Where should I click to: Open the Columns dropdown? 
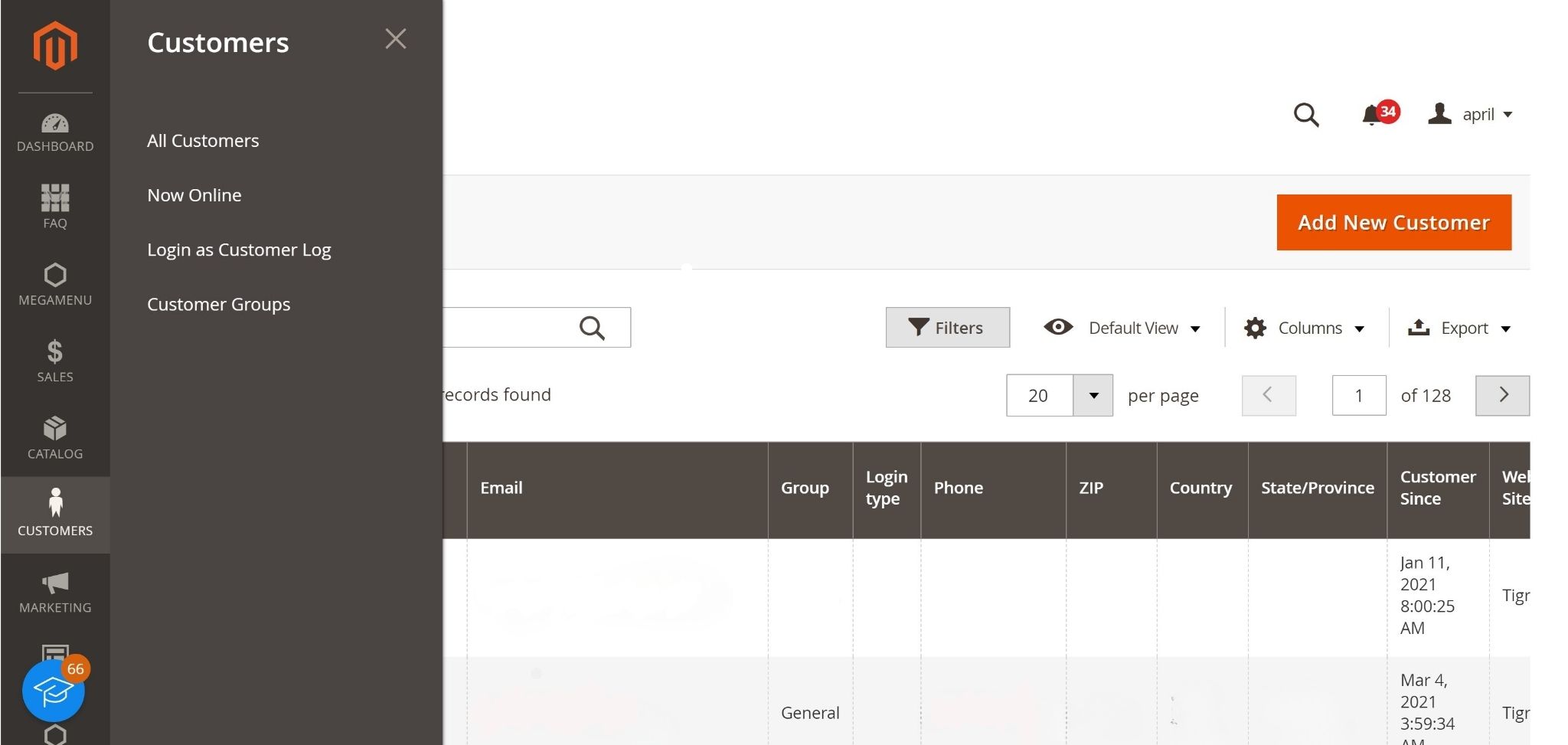pyautogui.click(x=1305, y=328)
